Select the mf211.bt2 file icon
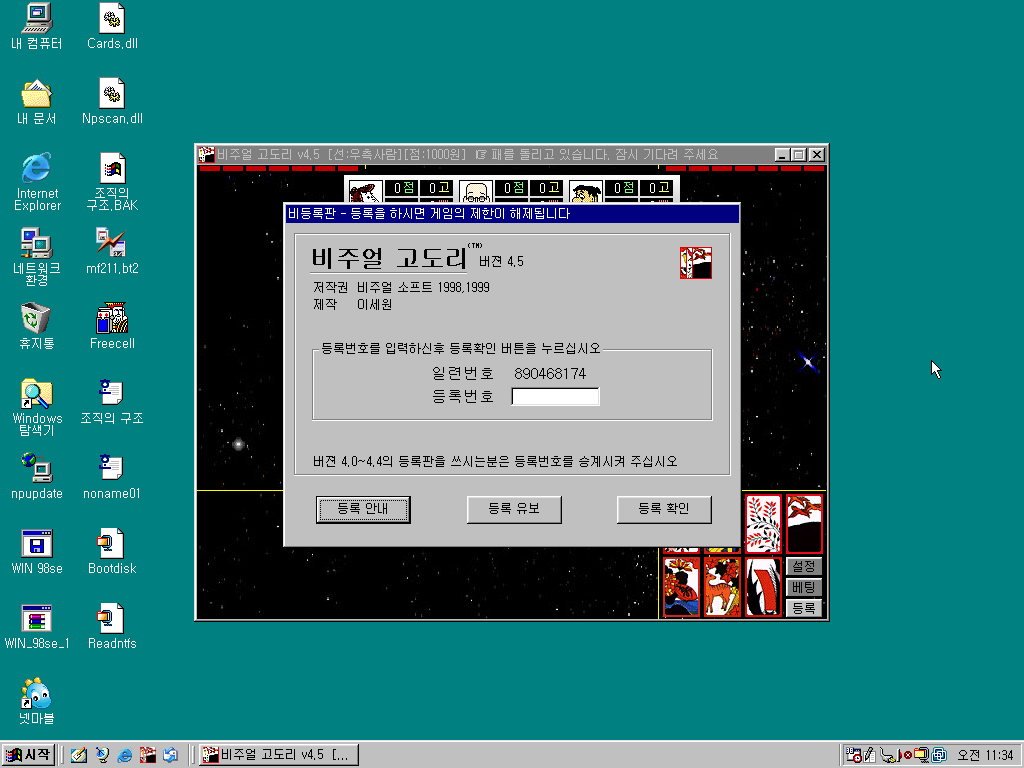This screenshot has height=768, width=1024. click(112, 251)
